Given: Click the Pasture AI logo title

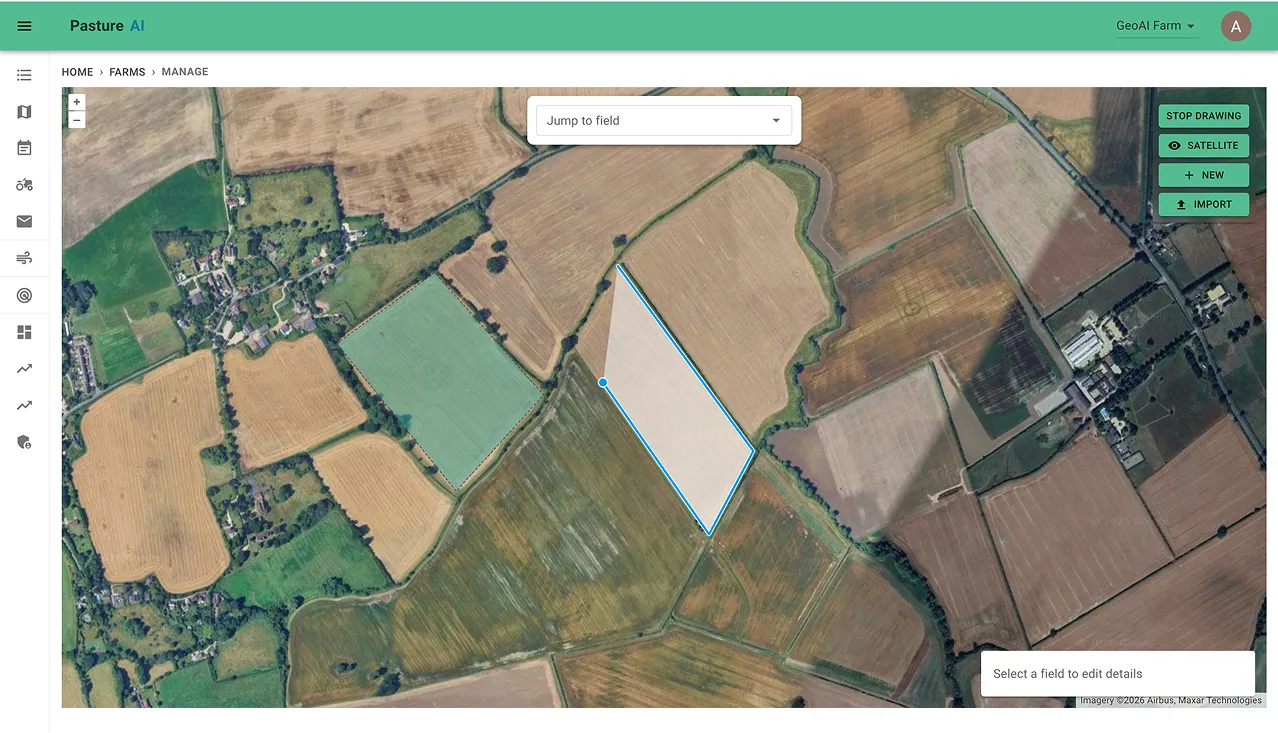Looking at the screenshot, I should [107, 26].
